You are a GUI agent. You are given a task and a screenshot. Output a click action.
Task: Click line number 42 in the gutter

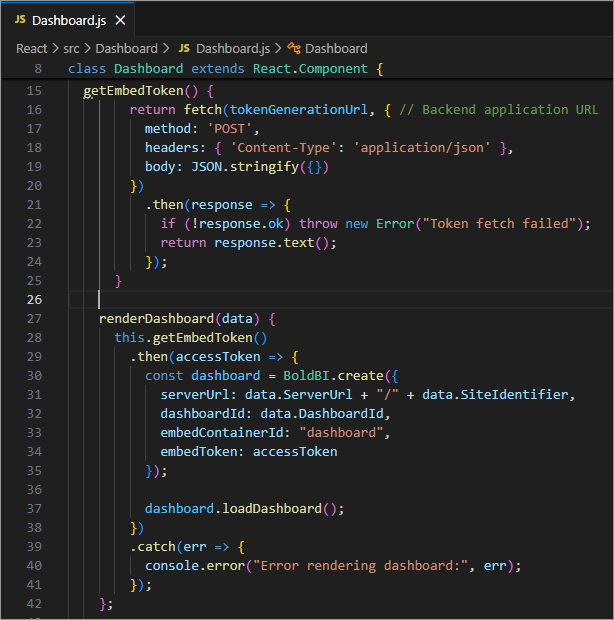pos(34,604)
